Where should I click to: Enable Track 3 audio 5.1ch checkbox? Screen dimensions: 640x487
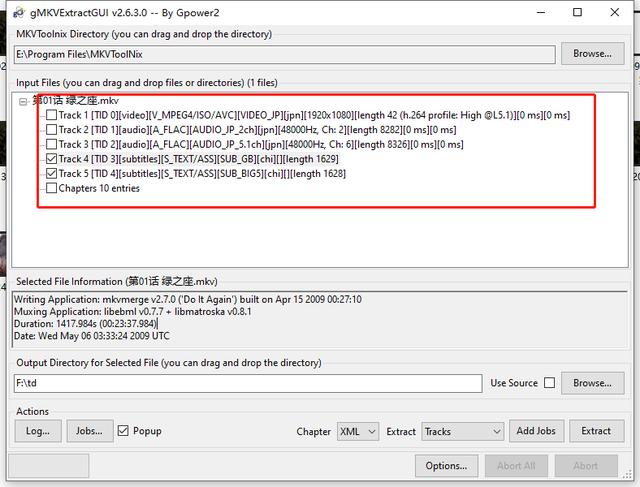pyautogui.click(x=51, y=144)
